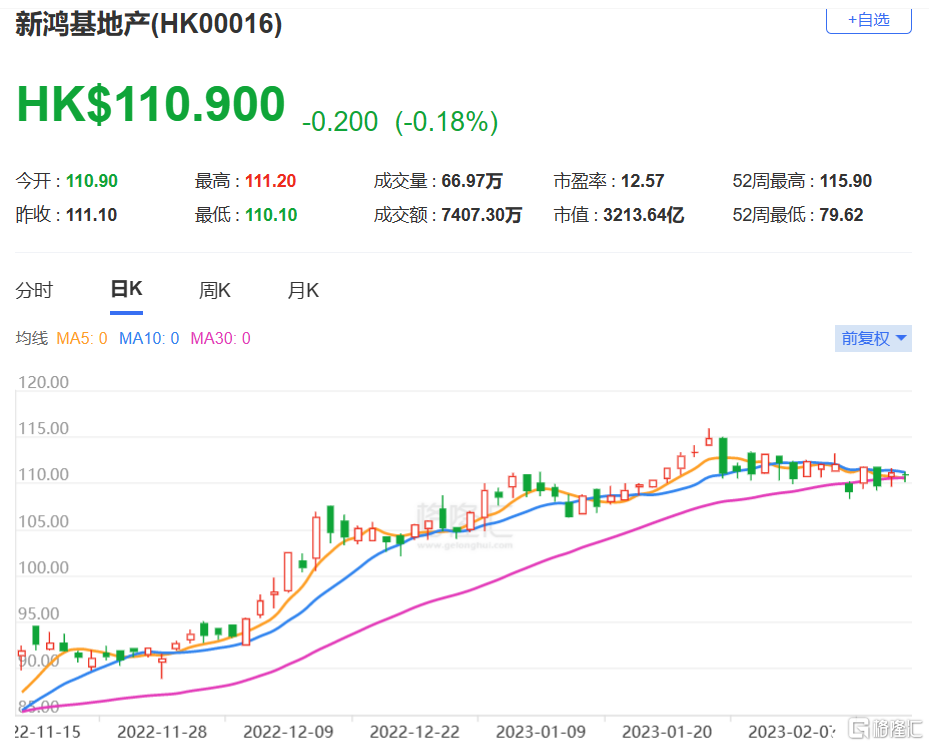The height and width of the screenshot is (746, 929).
Task: Open the 周K weekly candlestick tab
Action: 214,290
